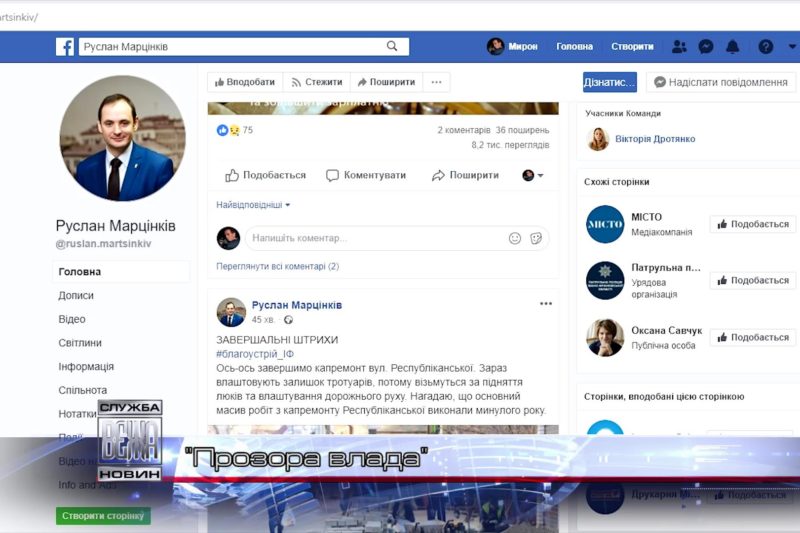Click the public globe icon beside 45 хв.
Image resolution: width=800 pixels, height=533 pixels.
[288, 320]
